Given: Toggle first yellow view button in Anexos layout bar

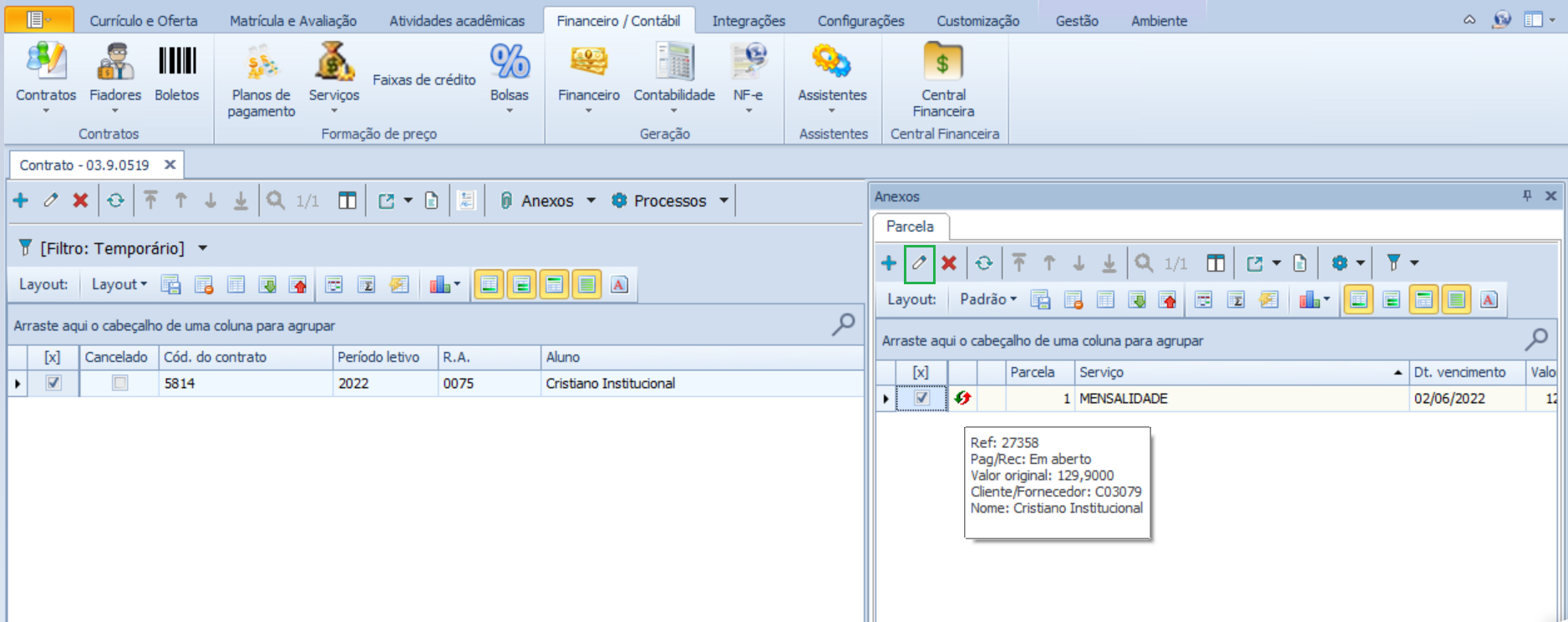Looking at the screenshot, I should (x=1359, y=300).
